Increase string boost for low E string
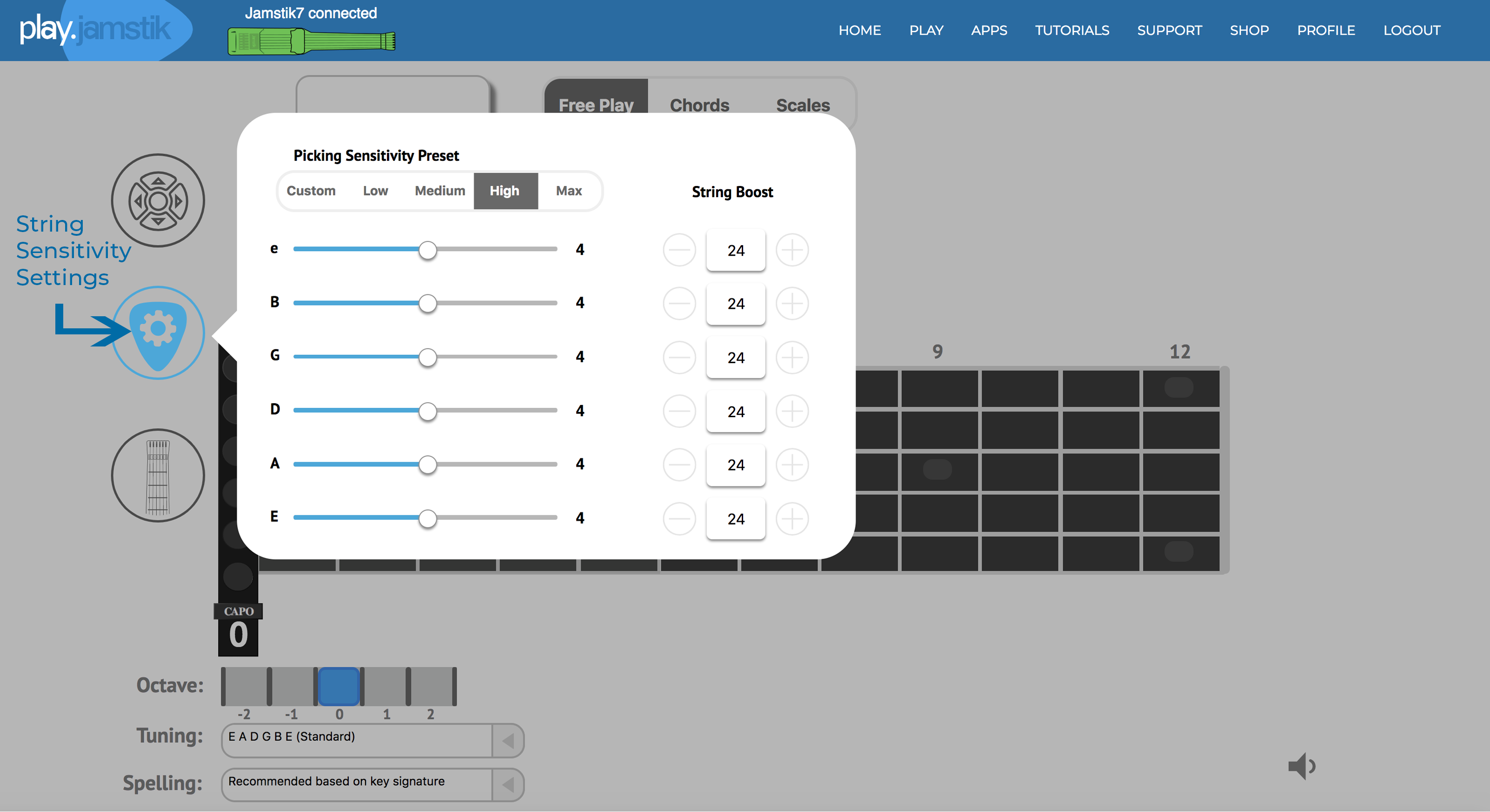Image resolution: width=1490 pixels, height=812 pixels. (x=792, y=518)
